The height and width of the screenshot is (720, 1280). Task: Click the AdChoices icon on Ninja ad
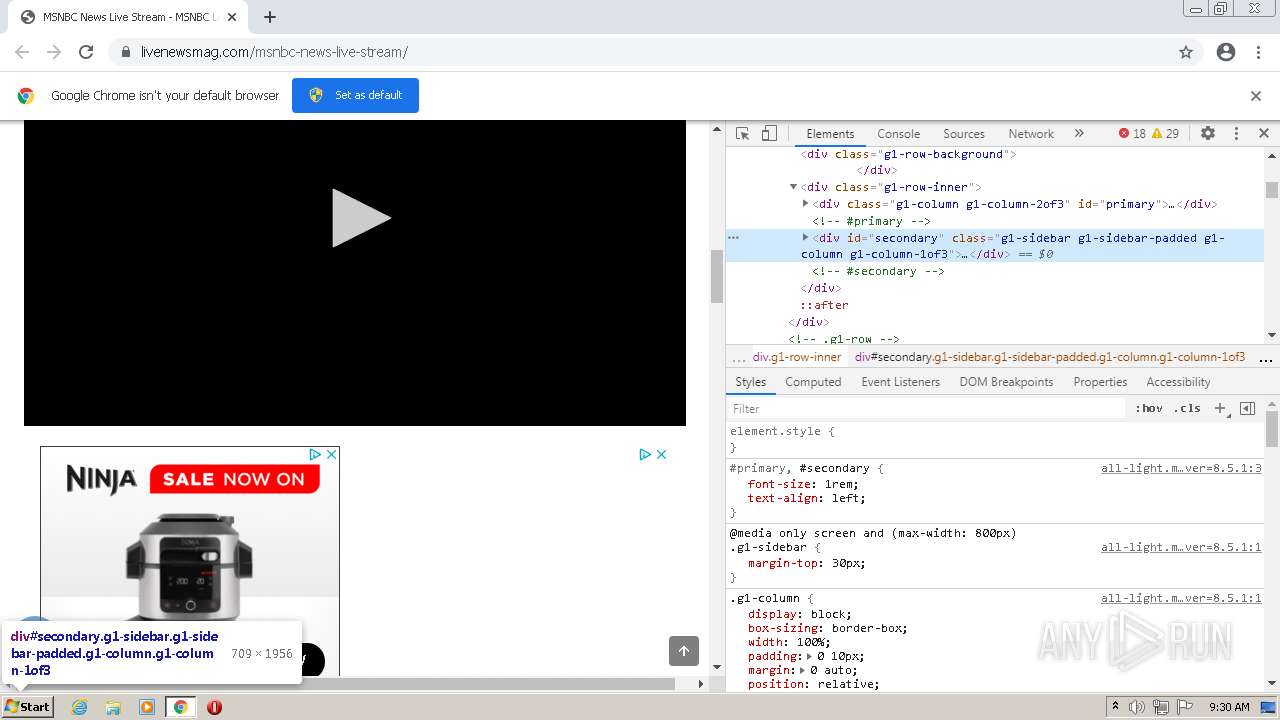tap(315, 454)
